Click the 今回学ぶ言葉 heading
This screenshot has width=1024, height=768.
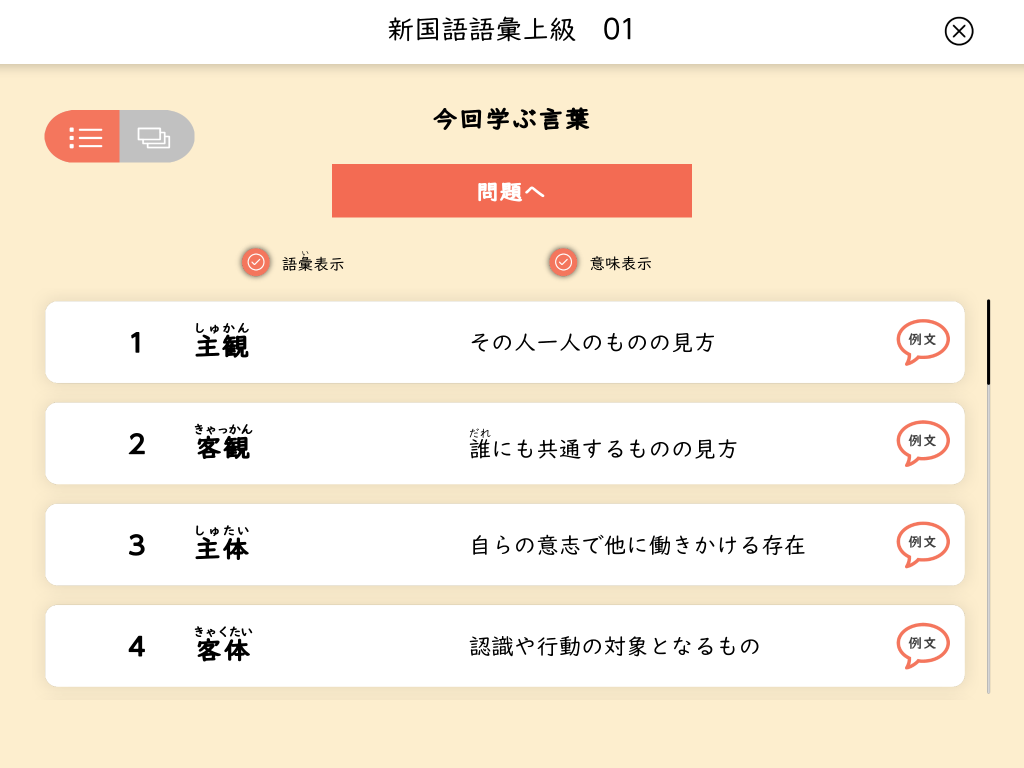tap(511, 120)
